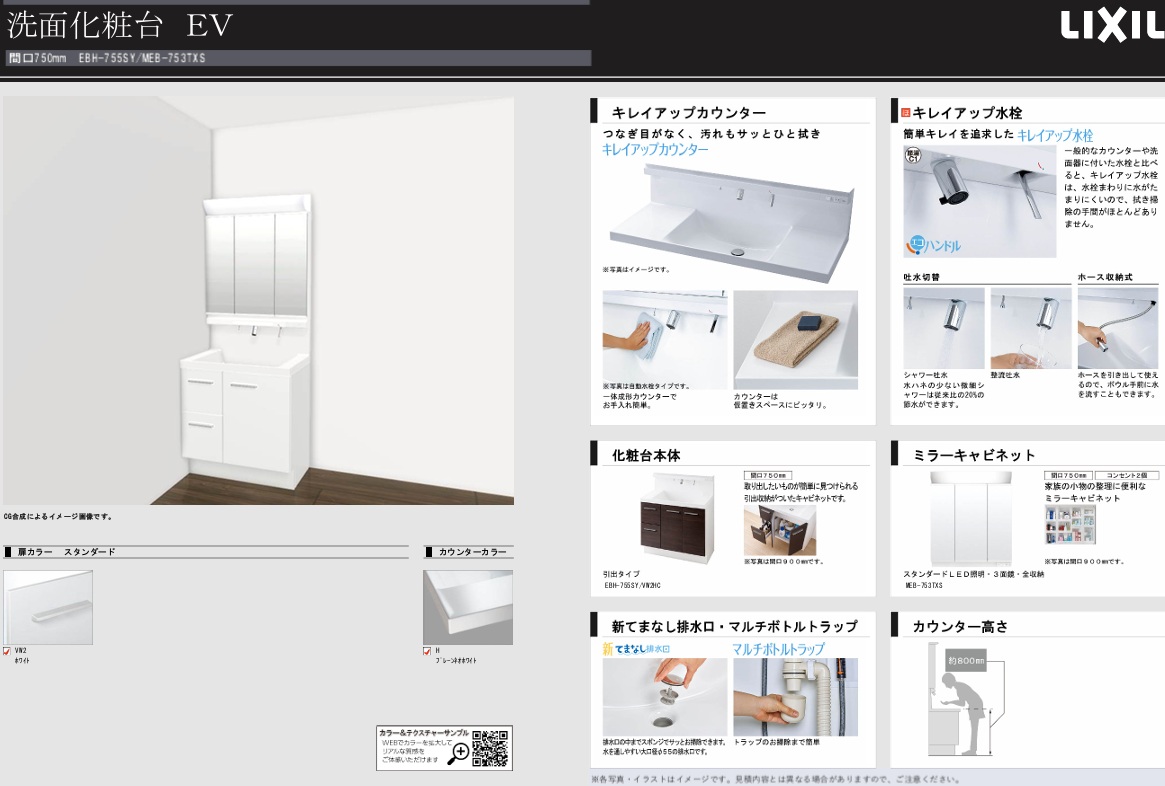Select the counter color swatch image
The height and width of the screenshot is (786, 1165).
click(468, 607)
